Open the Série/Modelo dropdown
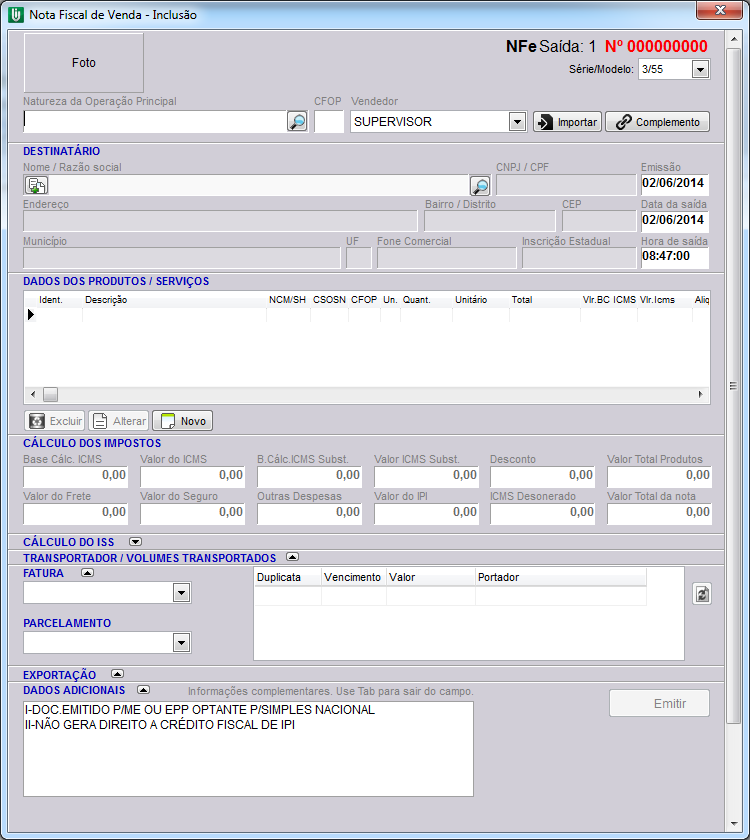The image size is (750, 840). point(700,69)
